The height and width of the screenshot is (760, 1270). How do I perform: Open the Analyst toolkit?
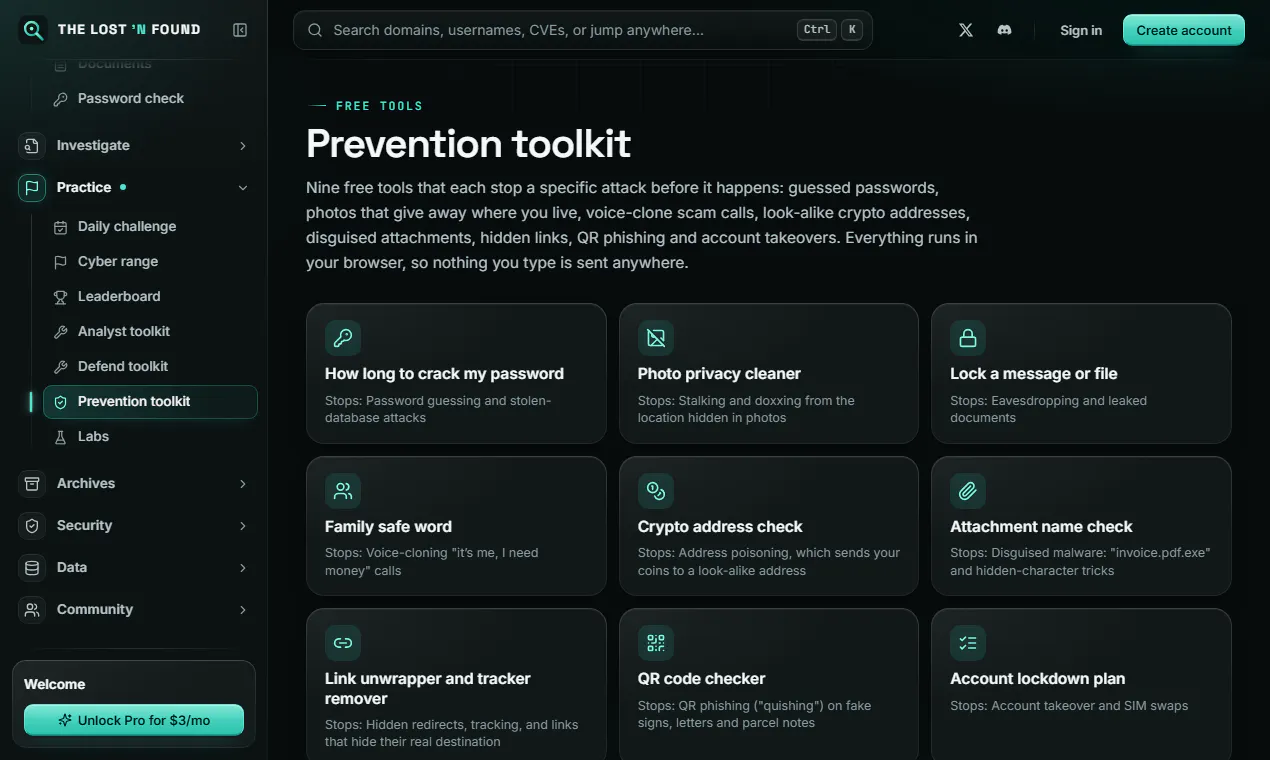tap(150, 332)
